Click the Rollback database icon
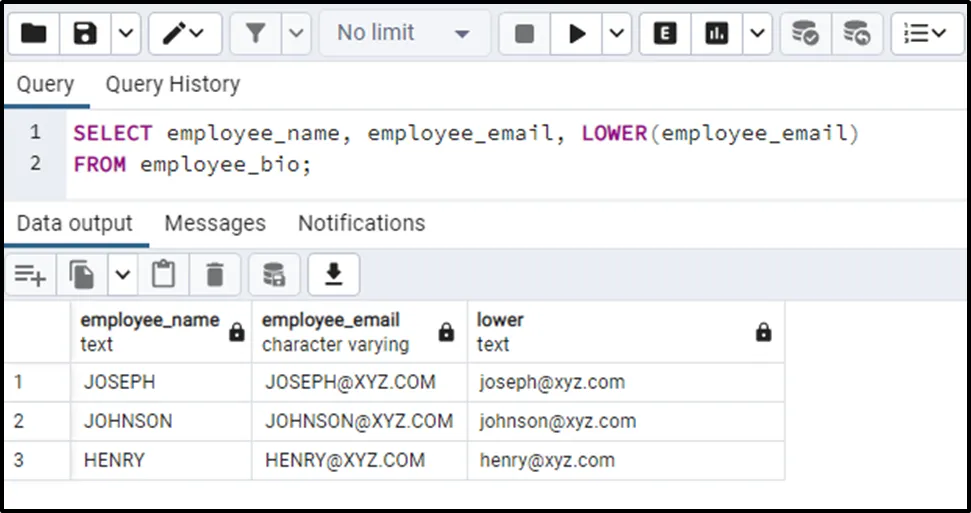The width and height of the screenshot is (971, 513). click(x=856, y=34)
